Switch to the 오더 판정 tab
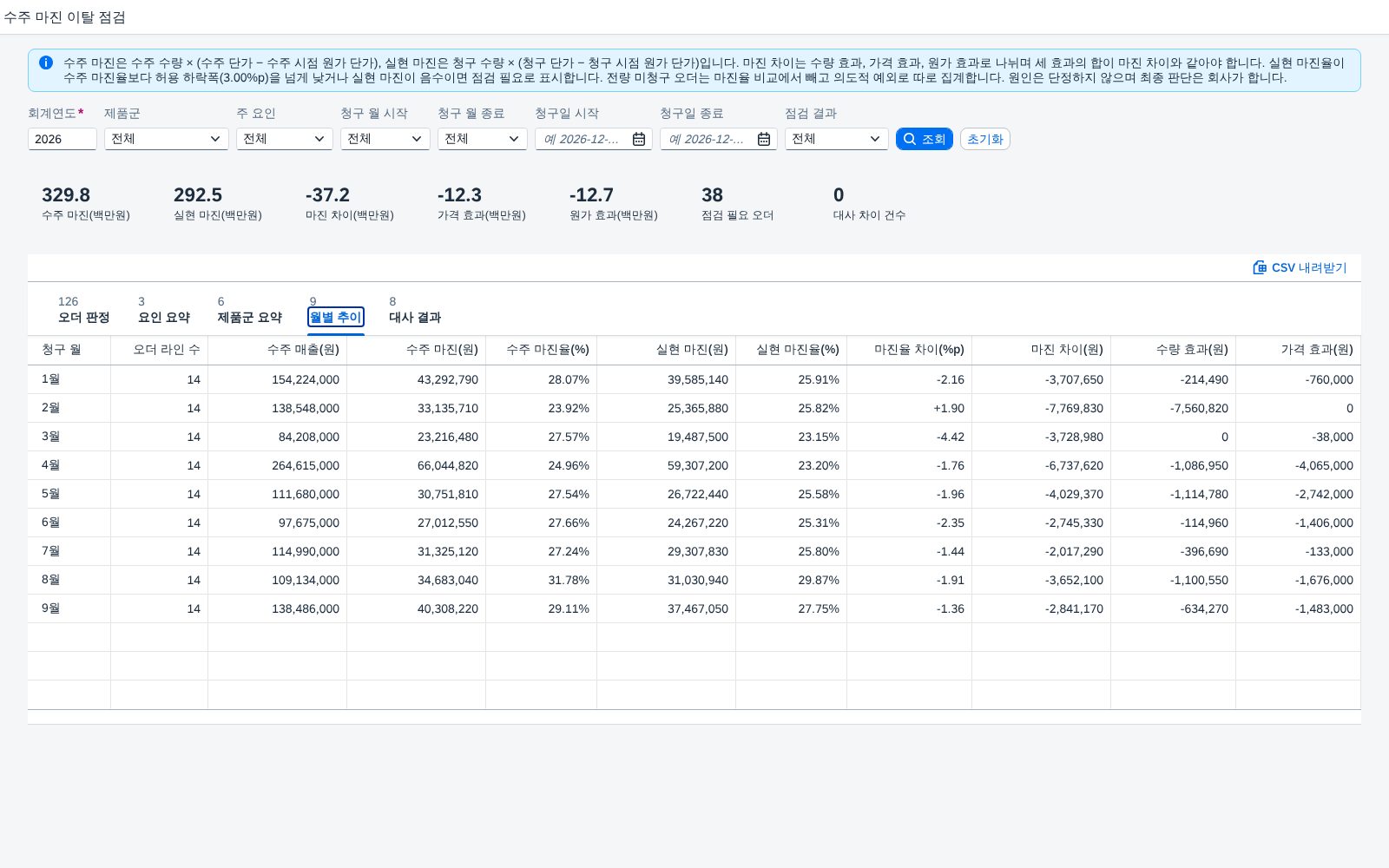The width and height of the screenshot is (1389, 868). pos(84,310)
